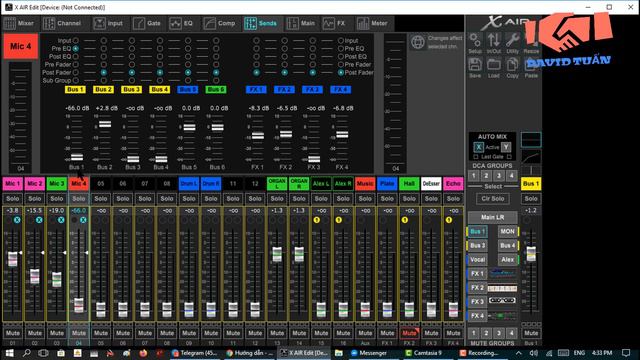
Task: Click the Bus 5 send label
Action: [x=188, y=89]
